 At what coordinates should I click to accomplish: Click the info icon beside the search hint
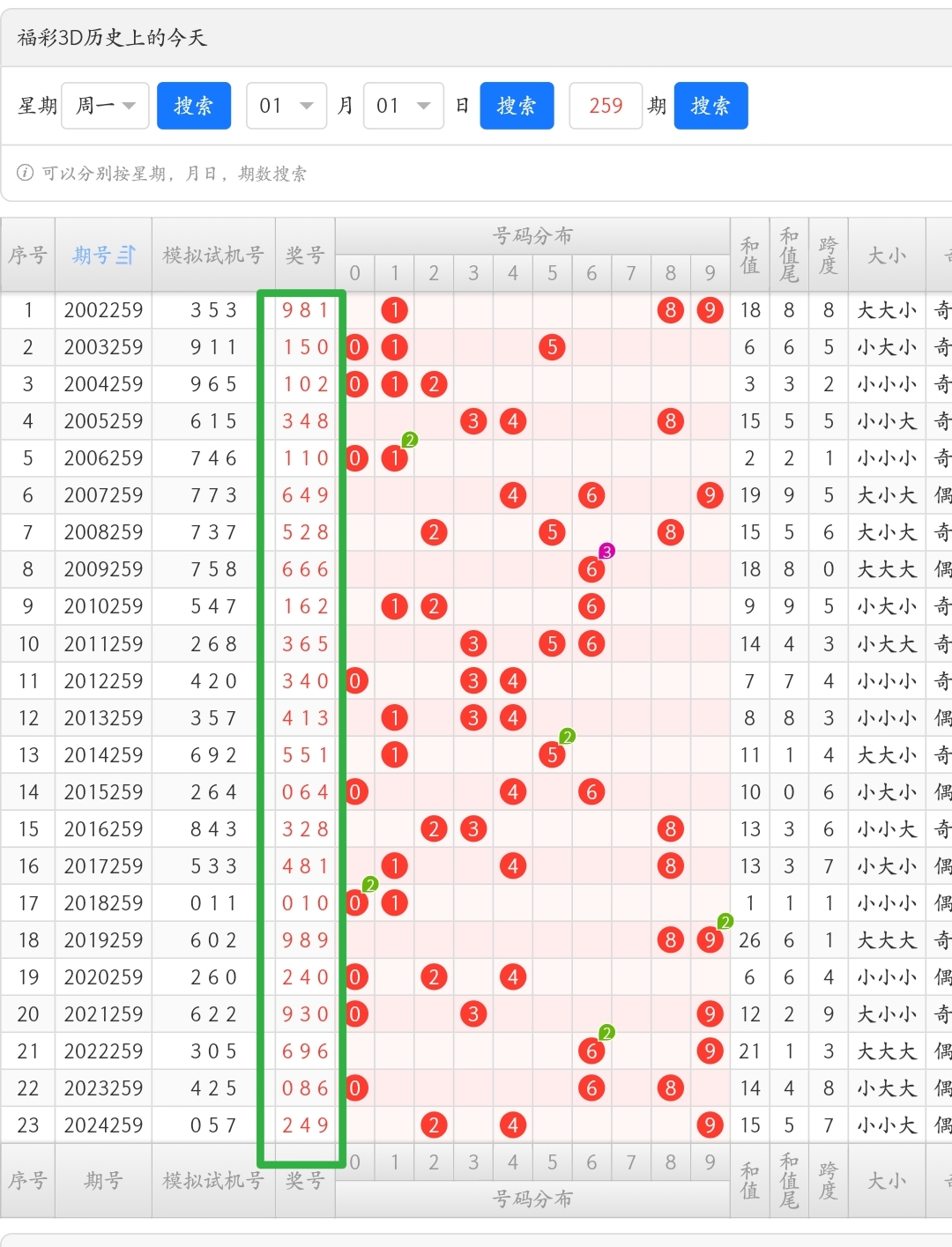26,173
